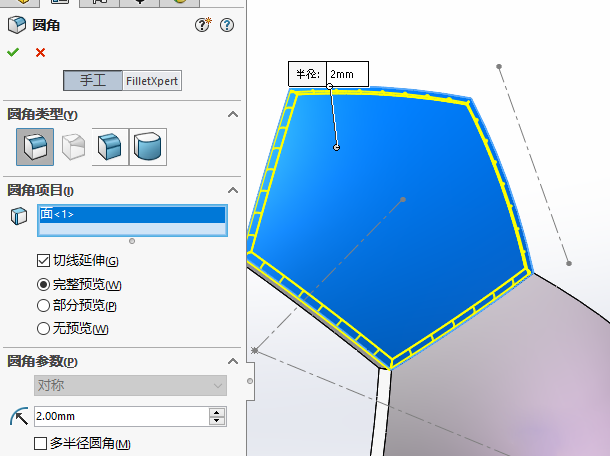Collapse the 圆角项目 section
This screenshot has height=456, width=610.
[x=233, y=190]
